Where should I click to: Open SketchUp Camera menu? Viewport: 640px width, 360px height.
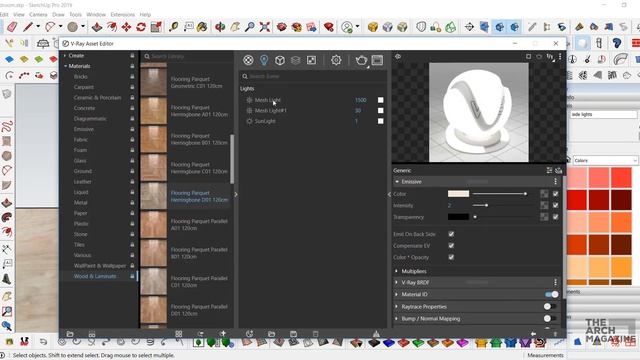click(x=38, y=14)
